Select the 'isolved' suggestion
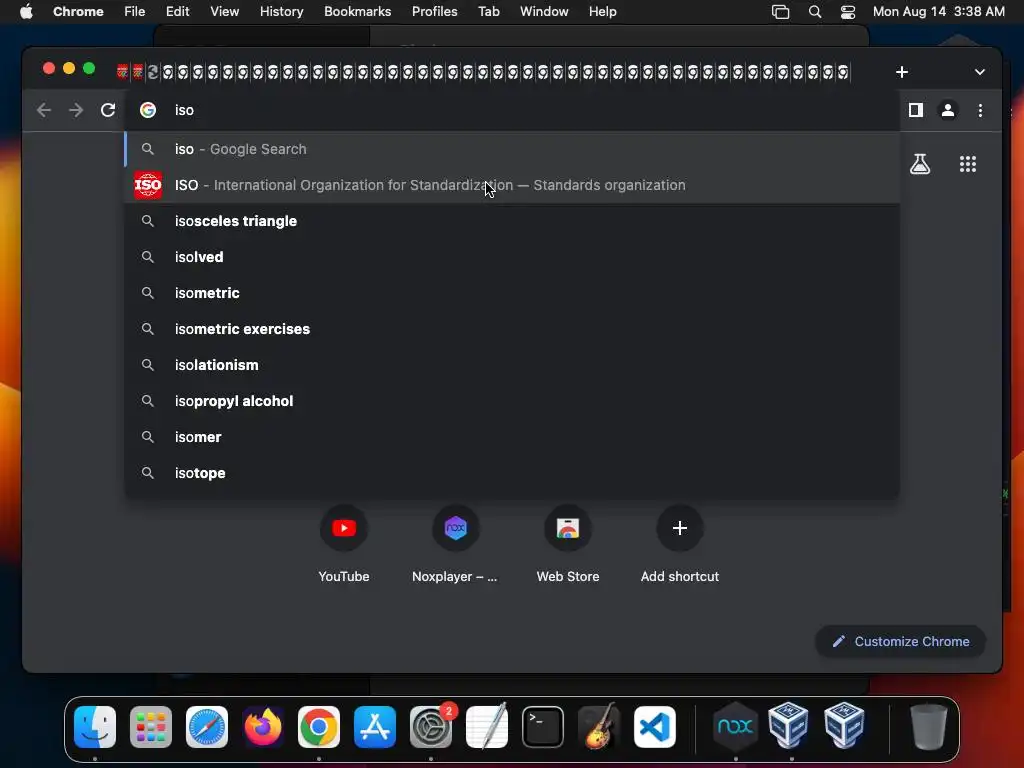This screenshot has width=1024, height=768. [512, 257]
